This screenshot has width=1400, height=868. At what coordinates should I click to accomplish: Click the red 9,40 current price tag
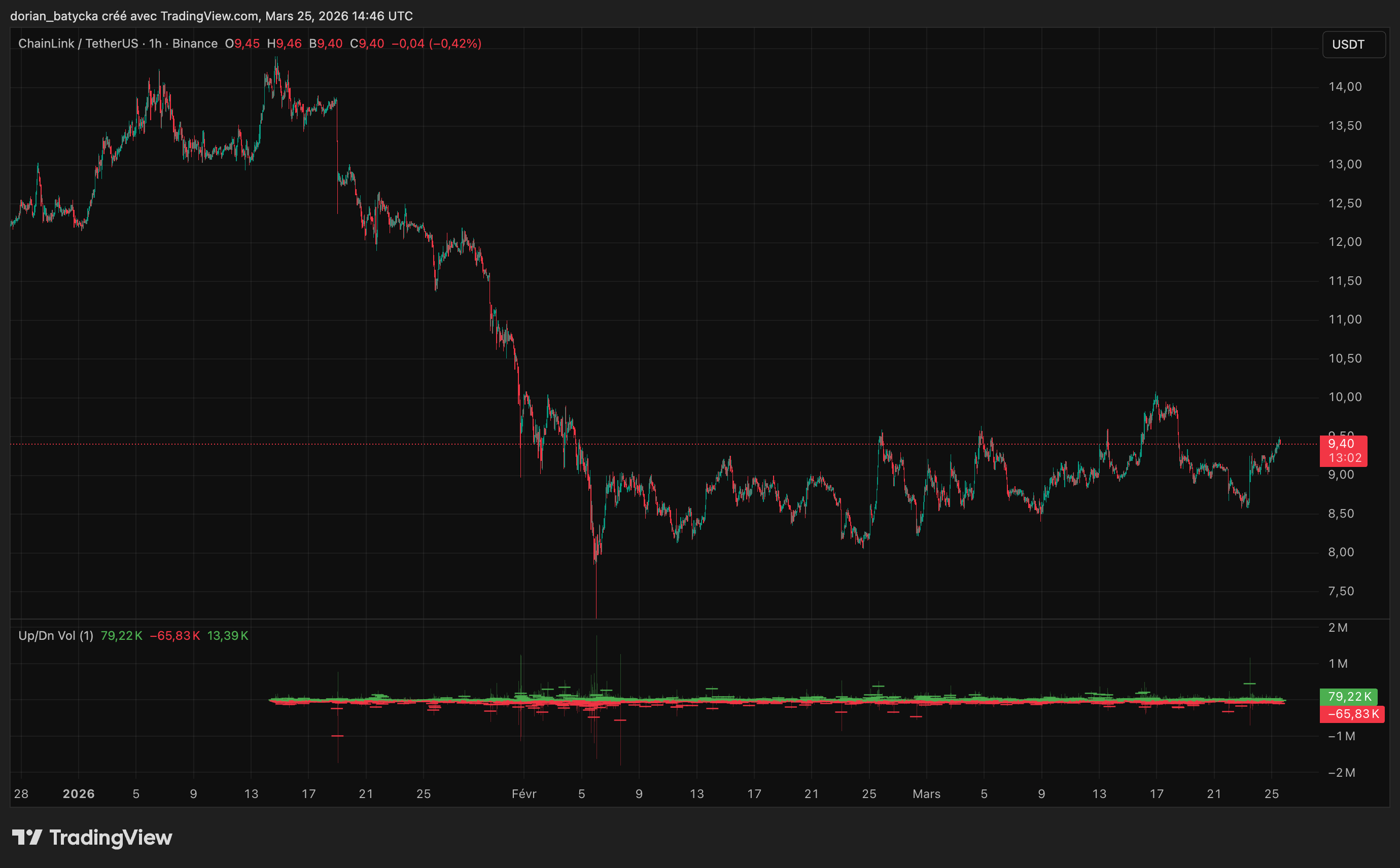[x=1342, y=444]
